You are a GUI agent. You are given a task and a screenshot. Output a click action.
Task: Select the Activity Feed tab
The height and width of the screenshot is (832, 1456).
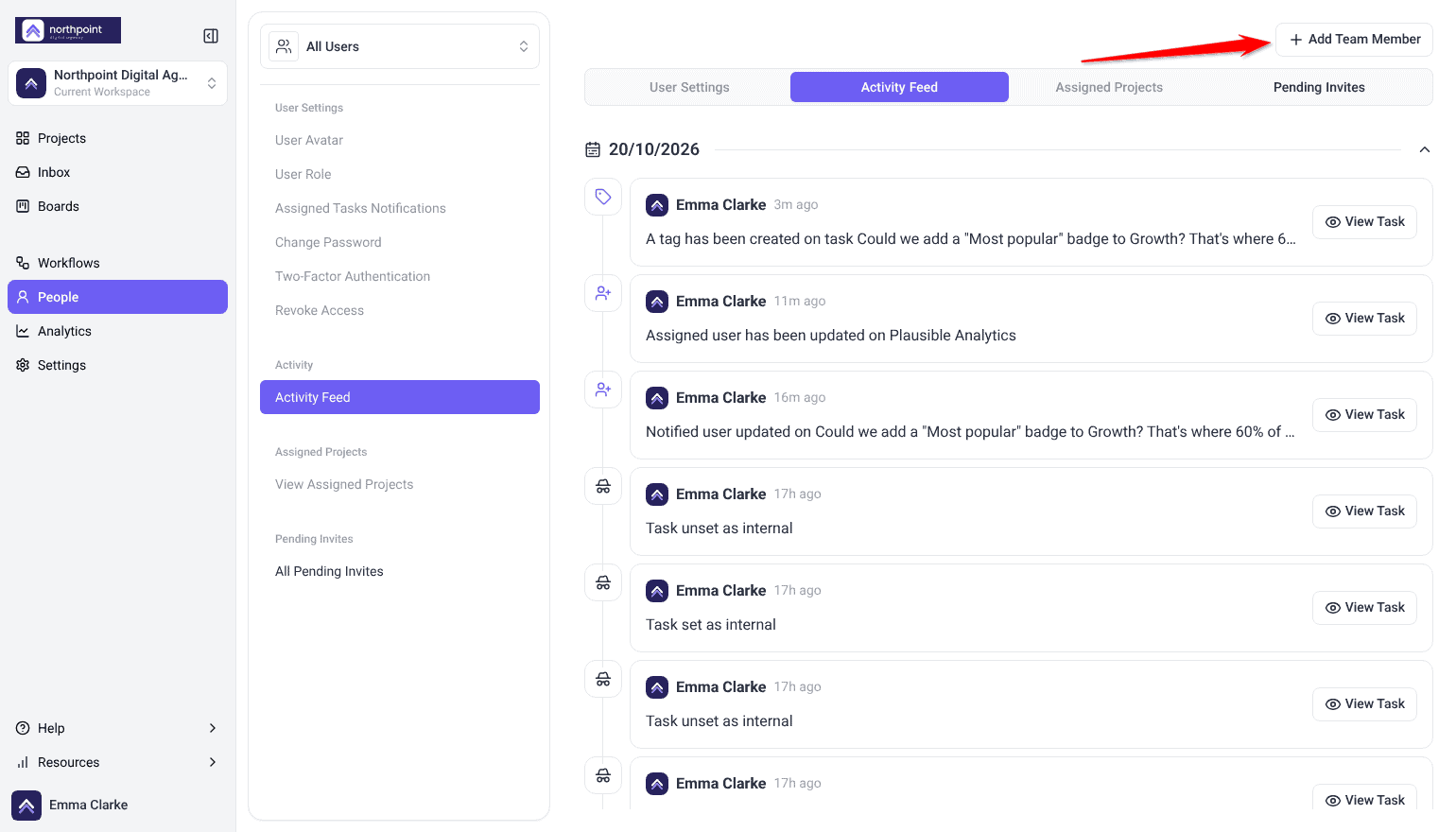(899, 87)
